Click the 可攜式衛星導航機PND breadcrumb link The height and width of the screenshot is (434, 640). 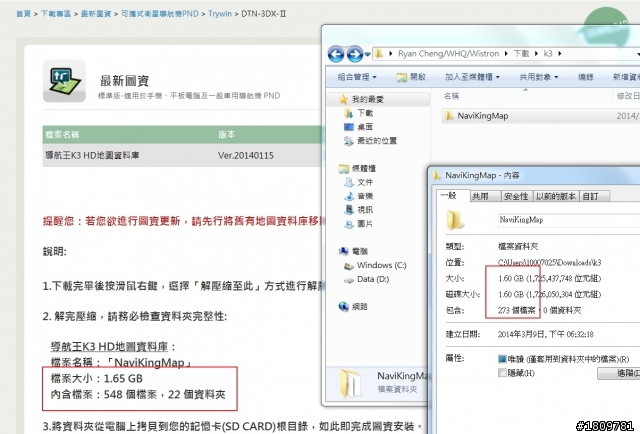[x=160, y=14]
